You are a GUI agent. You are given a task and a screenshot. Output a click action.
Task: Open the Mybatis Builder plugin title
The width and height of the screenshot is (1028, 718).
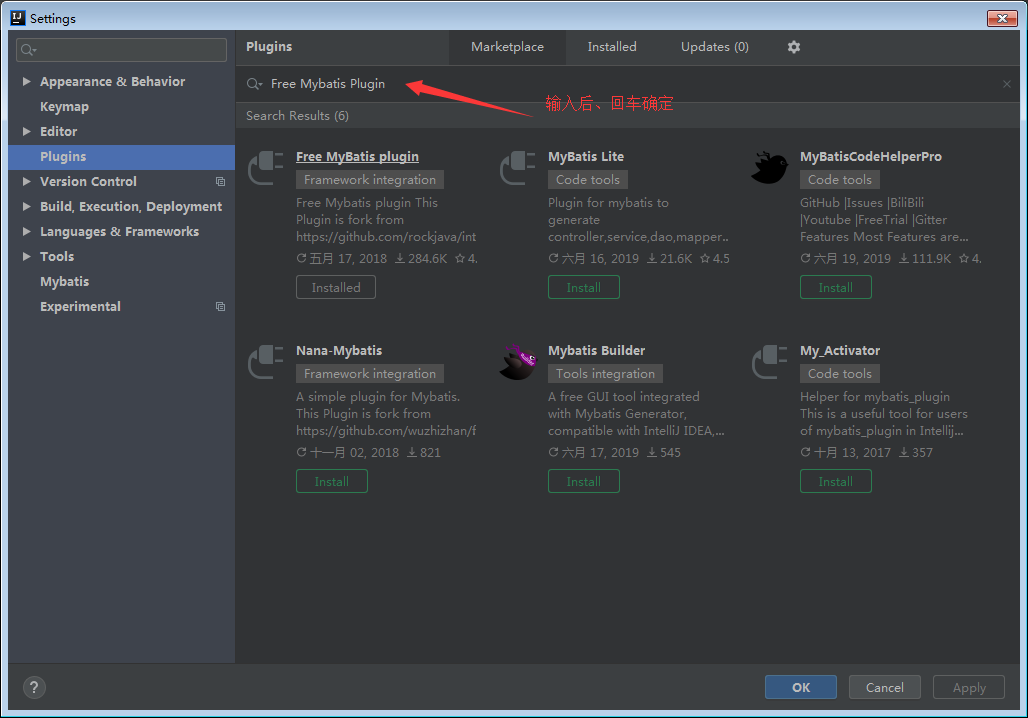click(x=597, y=351)
